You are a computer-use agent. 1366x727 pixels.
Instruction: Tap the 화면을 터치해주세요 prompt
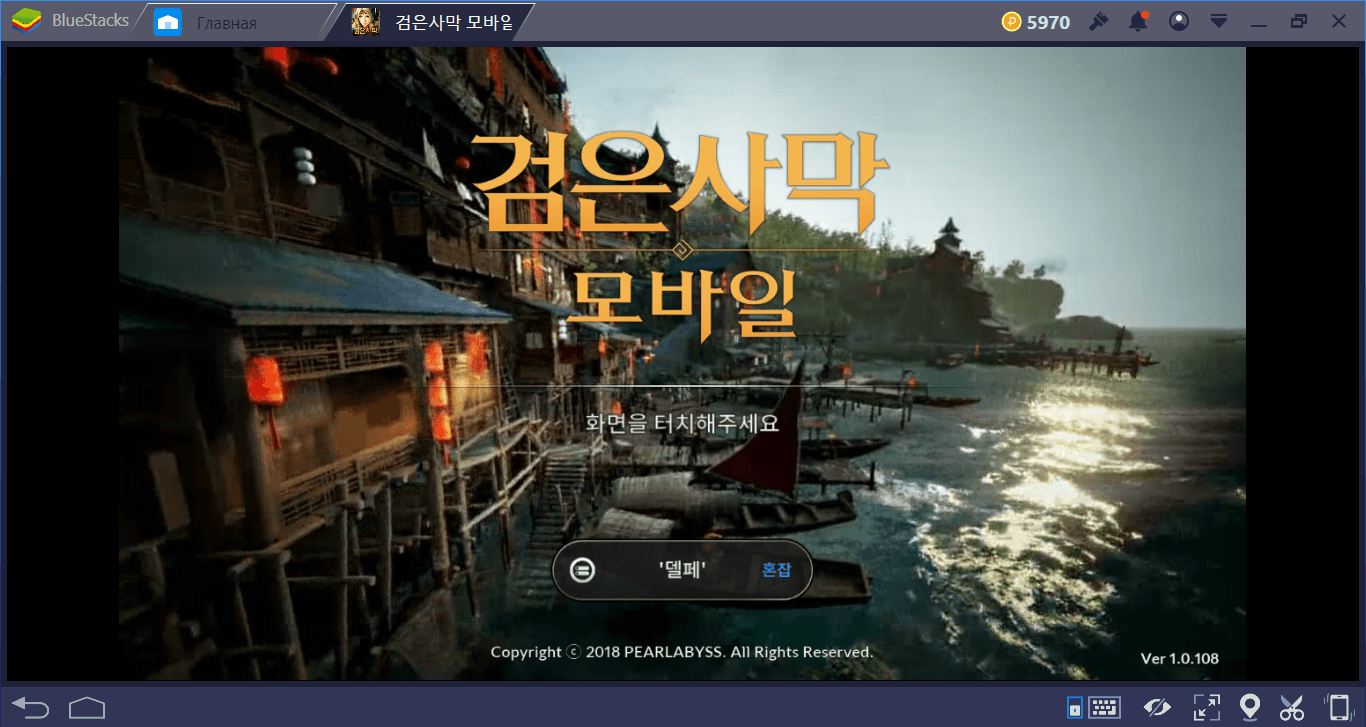pyautogui.click(x=682, y=422)
